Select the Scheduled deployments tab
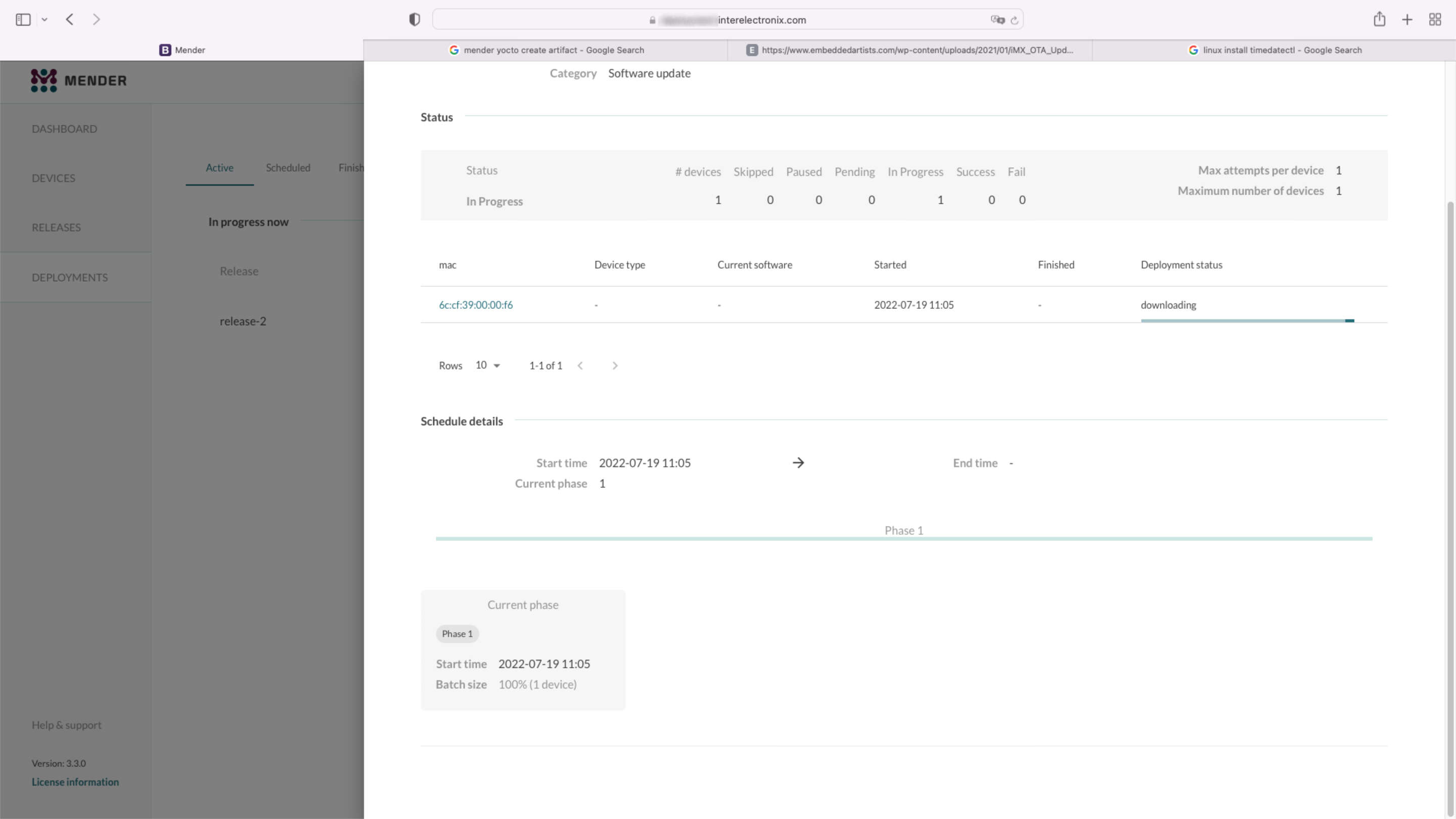This screenshot has height=819, width=1456. 287,167
